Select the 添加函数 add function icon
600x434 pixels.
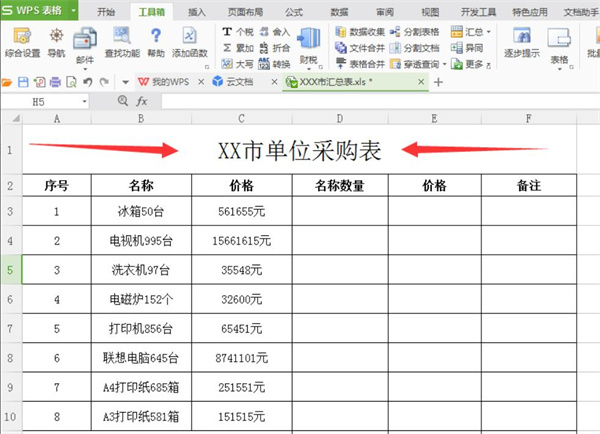[x=189, y=36]
